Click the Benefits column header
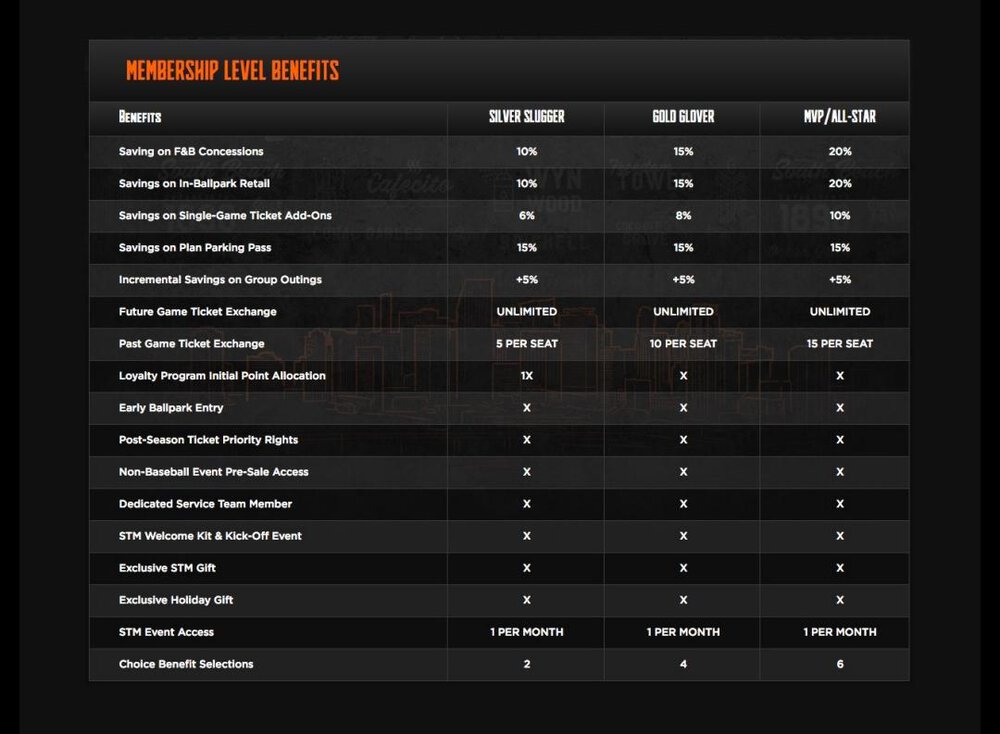The width and height of the screenshot is (1000, 734). click(x=140, y=117)
